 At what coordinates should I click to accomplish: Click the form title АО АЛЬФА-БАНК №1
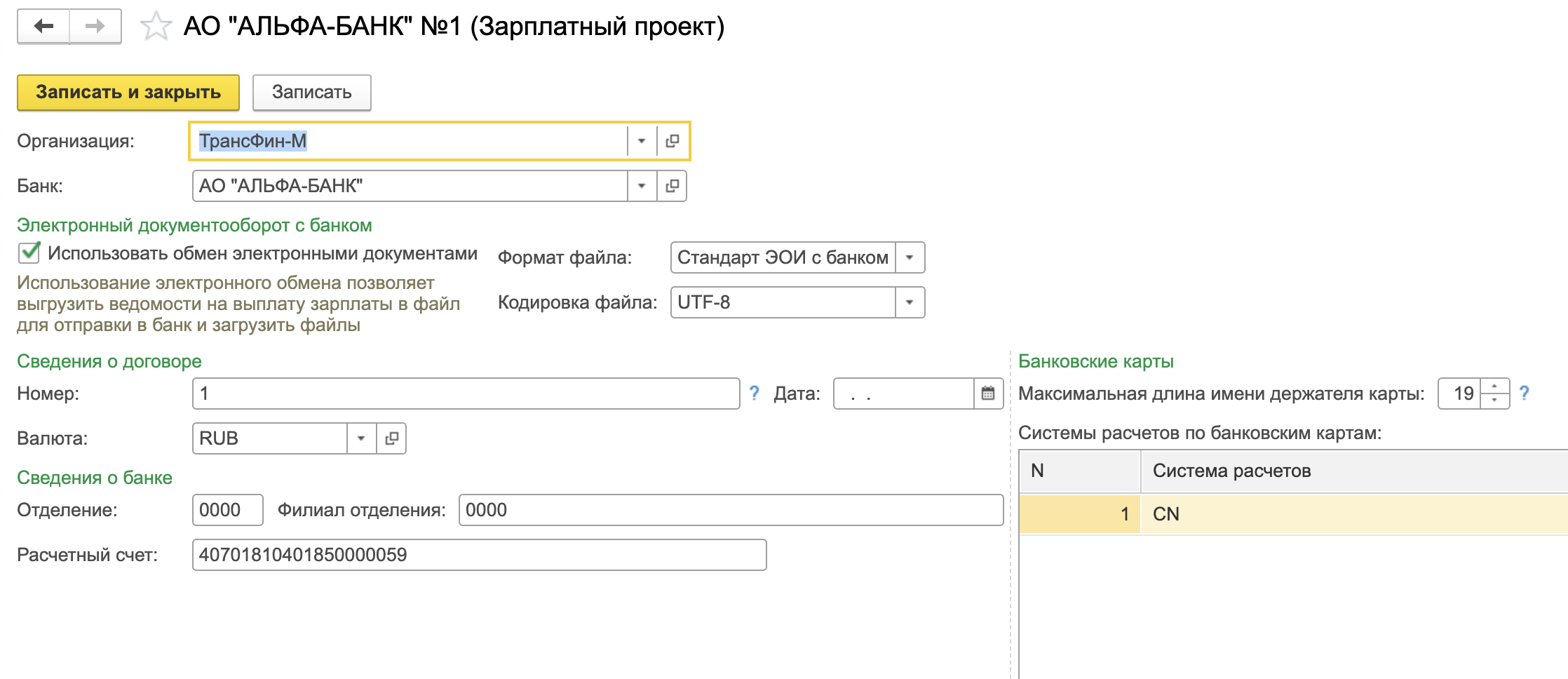coord(454,27)
